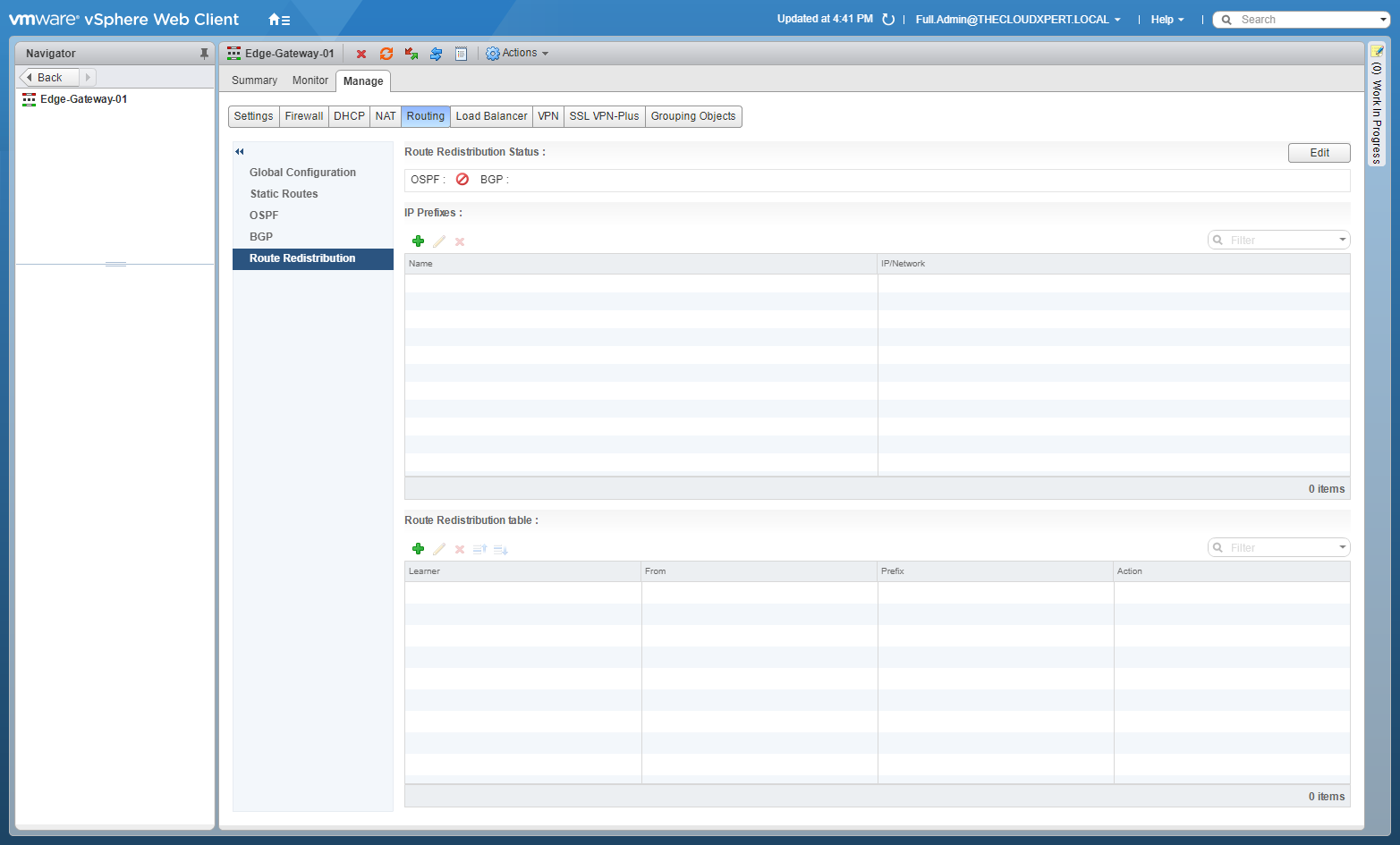Click the Back button in Navigator
The width and height of the screenshot is (1400, 845).
pyautogui.click(x=50, y=78)
